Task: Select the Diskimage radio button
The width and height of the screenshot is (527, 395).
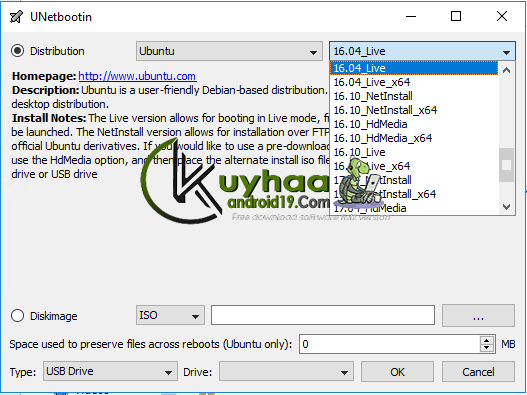Action: click(17, 316)
